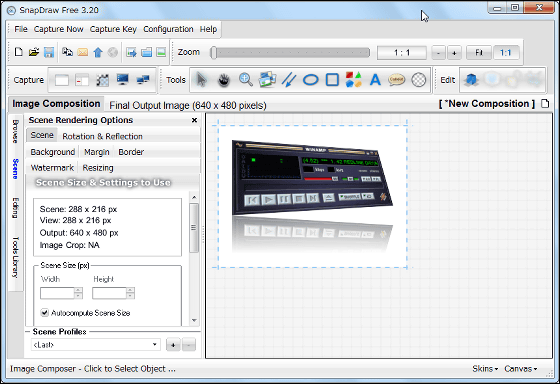Open the File menu
Viewport: 560px width, 384px height.
[21, 29]
